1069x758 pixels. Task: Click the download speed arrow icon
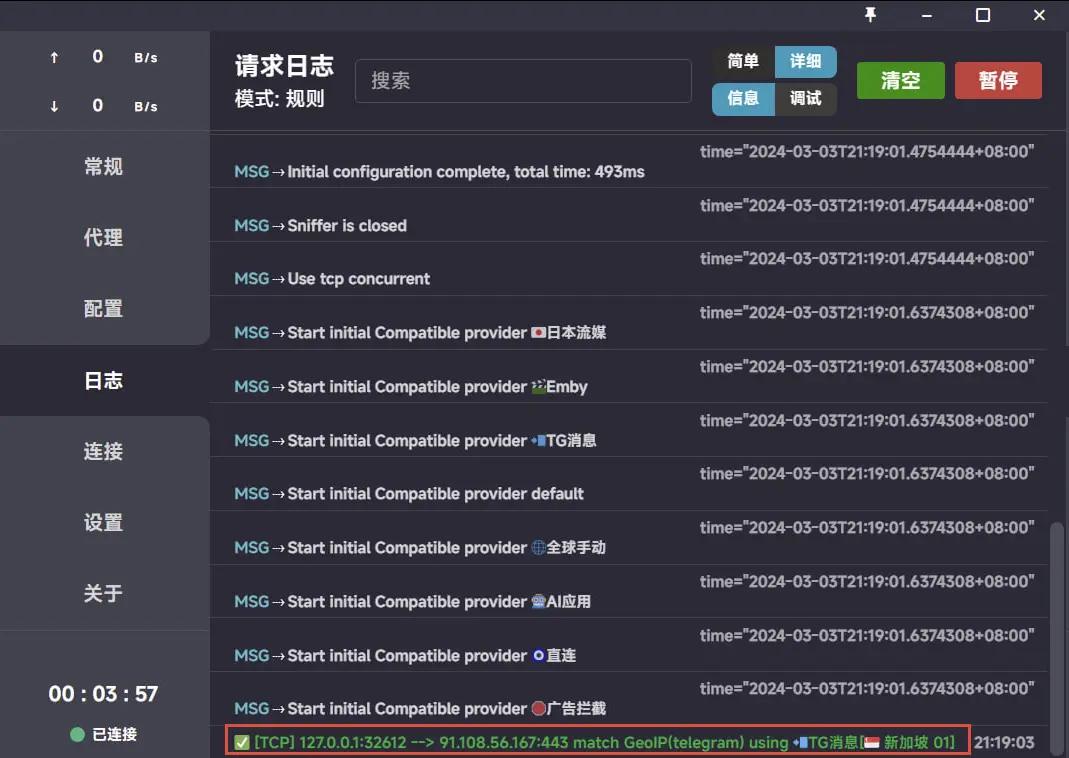[54, 107]
